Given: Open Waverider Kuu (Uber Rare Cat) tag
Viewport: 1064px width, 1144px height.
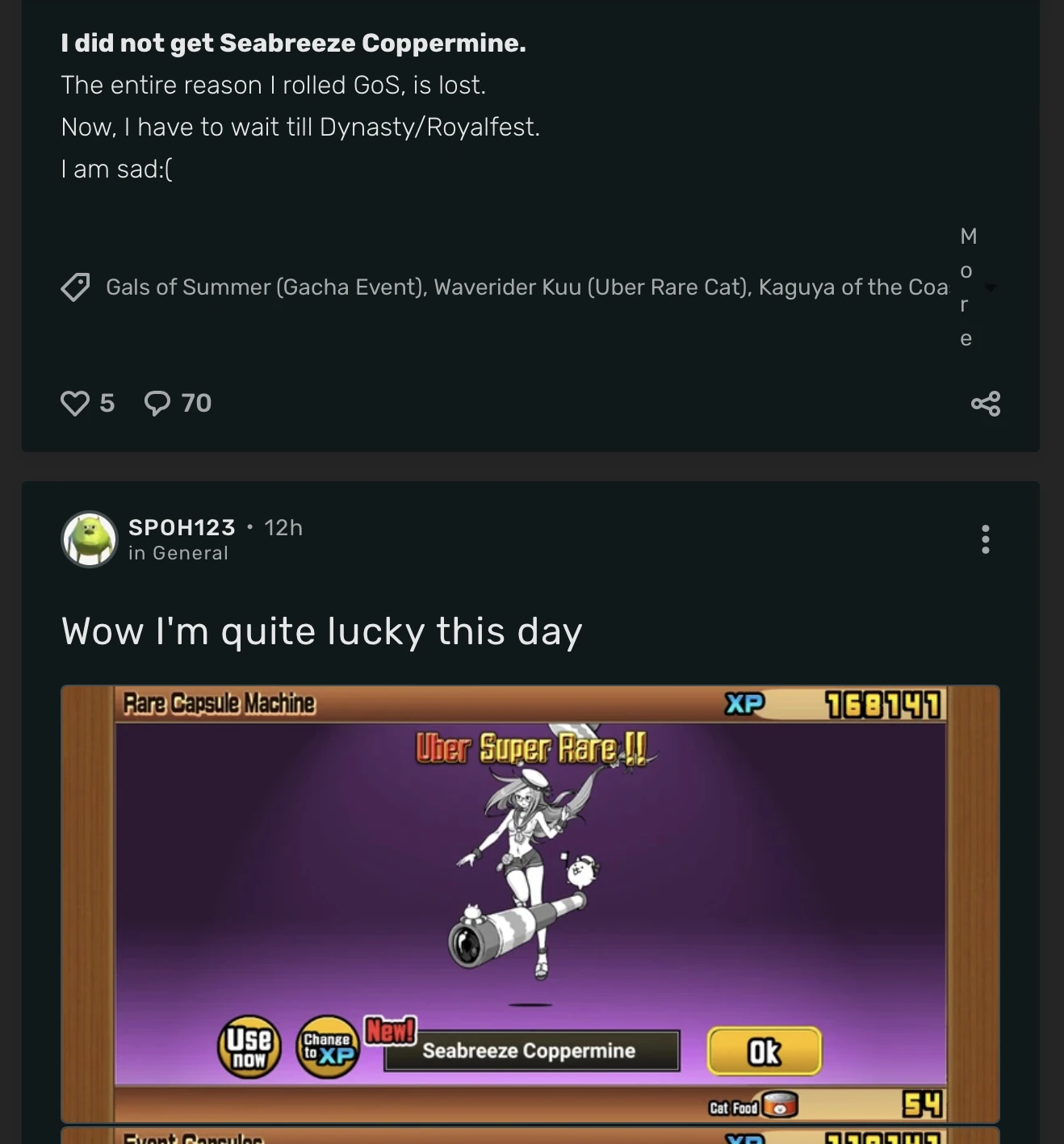Looking at the screenshot, I should (x=593, y=287).
